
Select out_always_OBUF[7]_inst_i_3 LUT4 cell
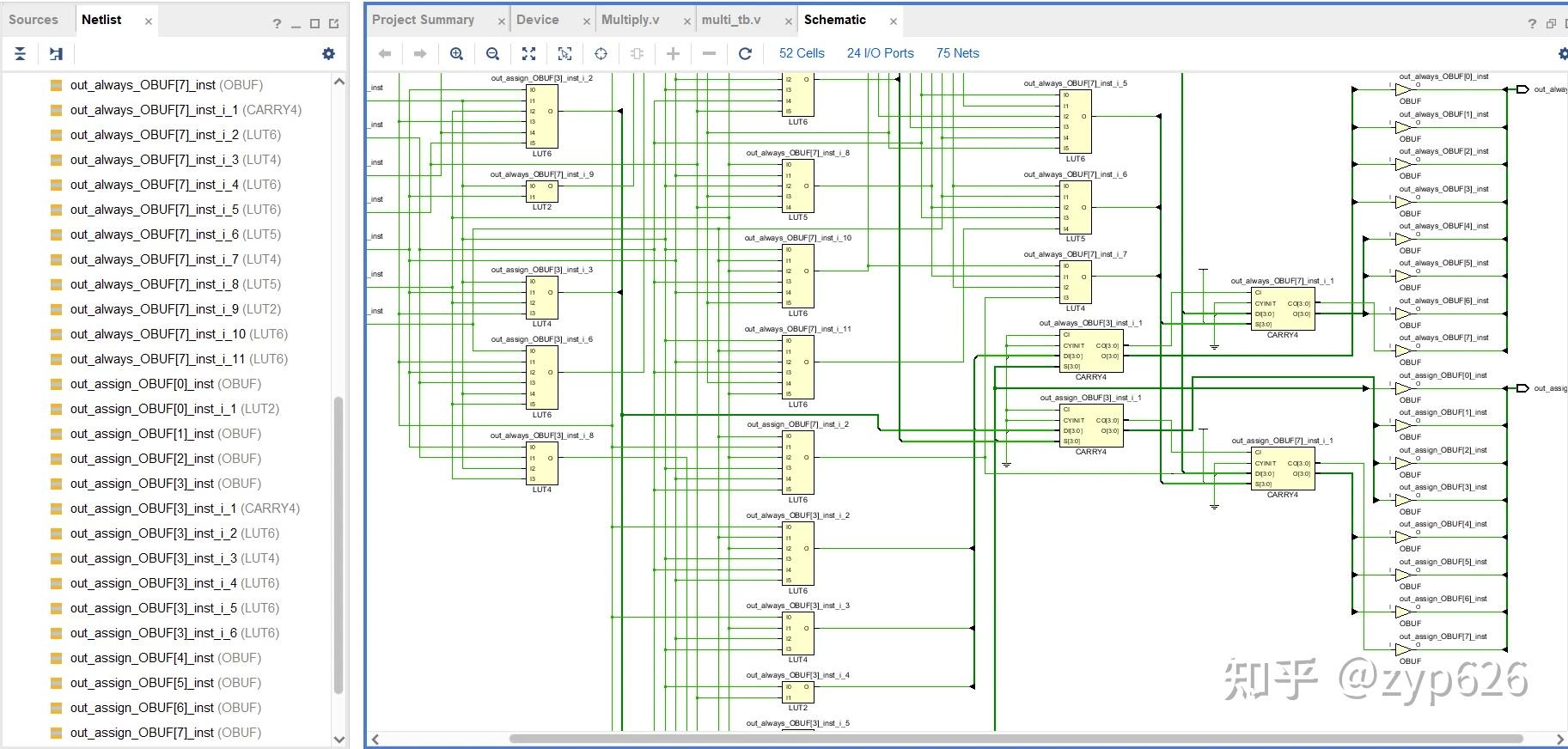(165, 160)
